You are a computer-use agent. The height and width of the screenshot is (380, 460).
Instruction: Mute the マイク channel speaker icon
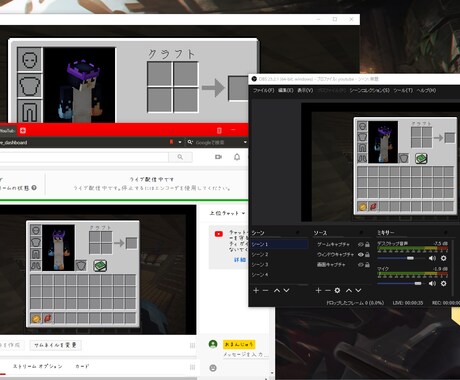pos(432,283)
